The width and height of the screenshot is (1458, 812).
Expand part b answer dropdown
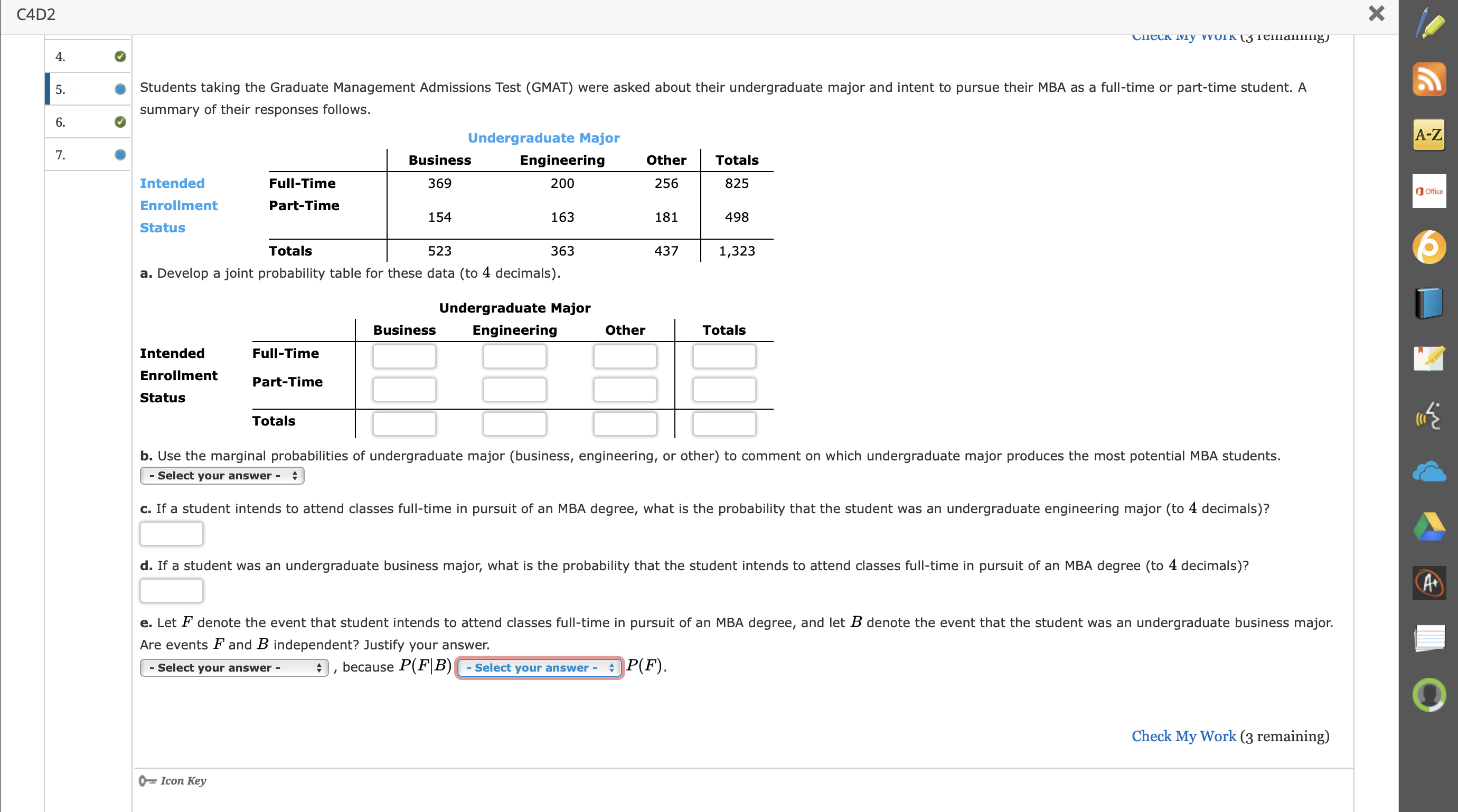click(222, 476)
